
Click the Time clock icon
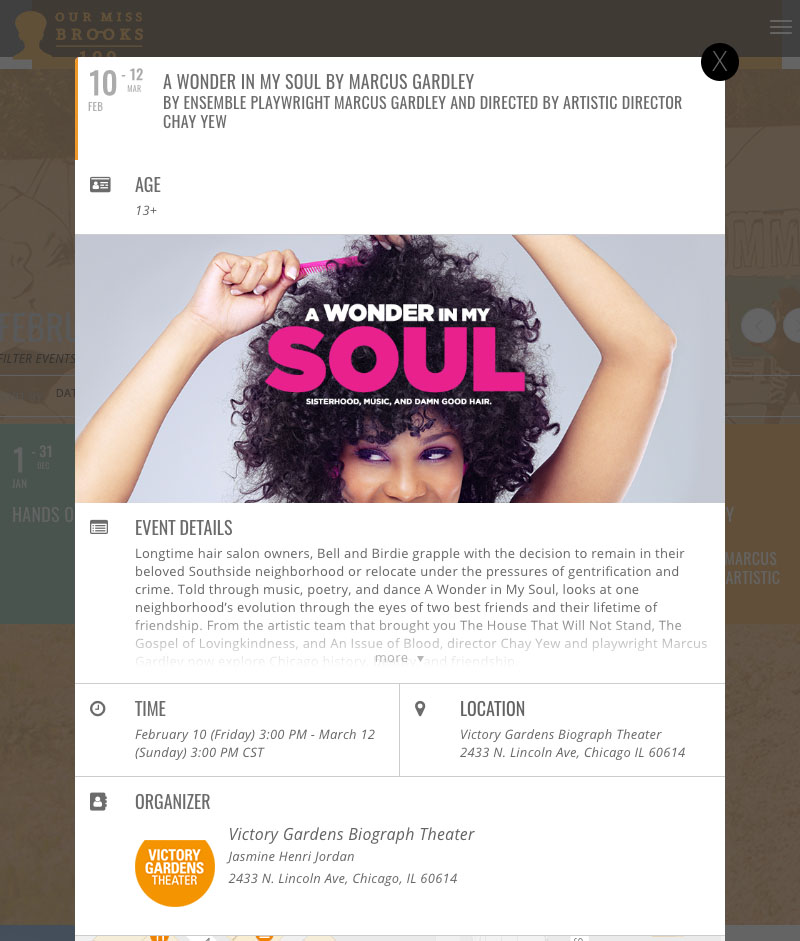point(98,709)
